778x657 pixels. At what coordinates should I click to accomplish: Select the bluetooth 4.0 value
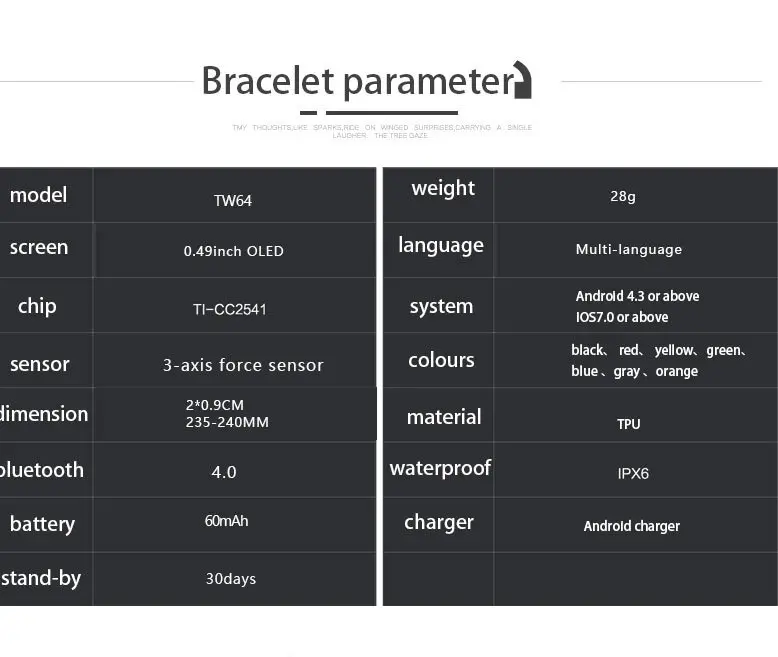click(224, 472)
